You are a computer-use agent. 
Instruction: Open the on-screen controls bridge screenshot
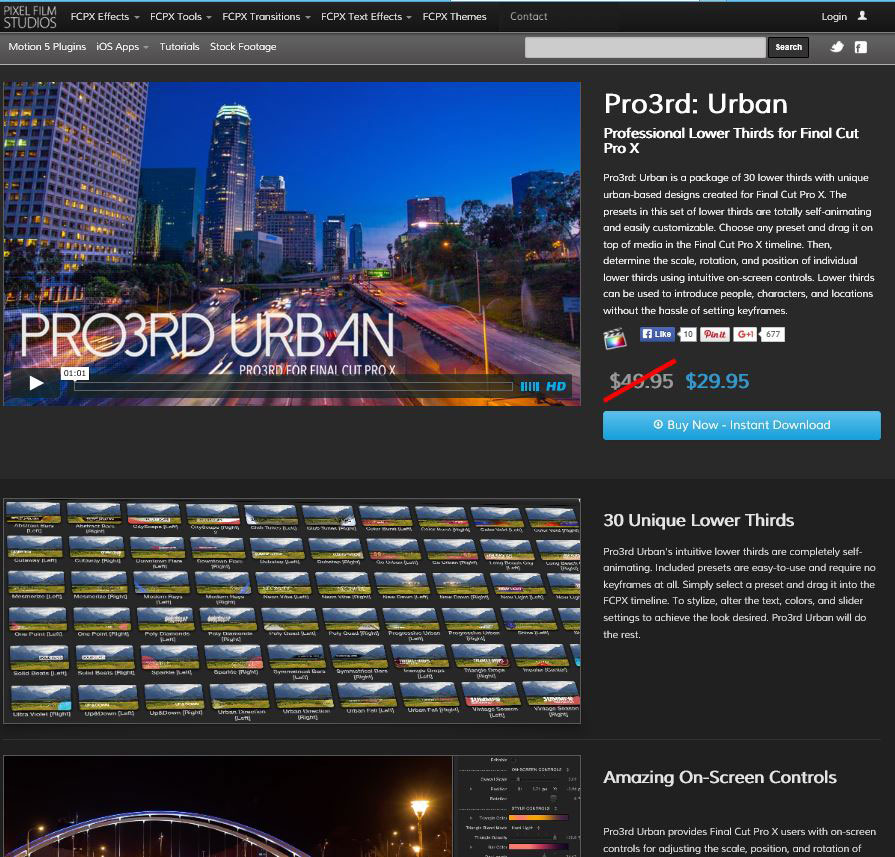click(292, 806)
